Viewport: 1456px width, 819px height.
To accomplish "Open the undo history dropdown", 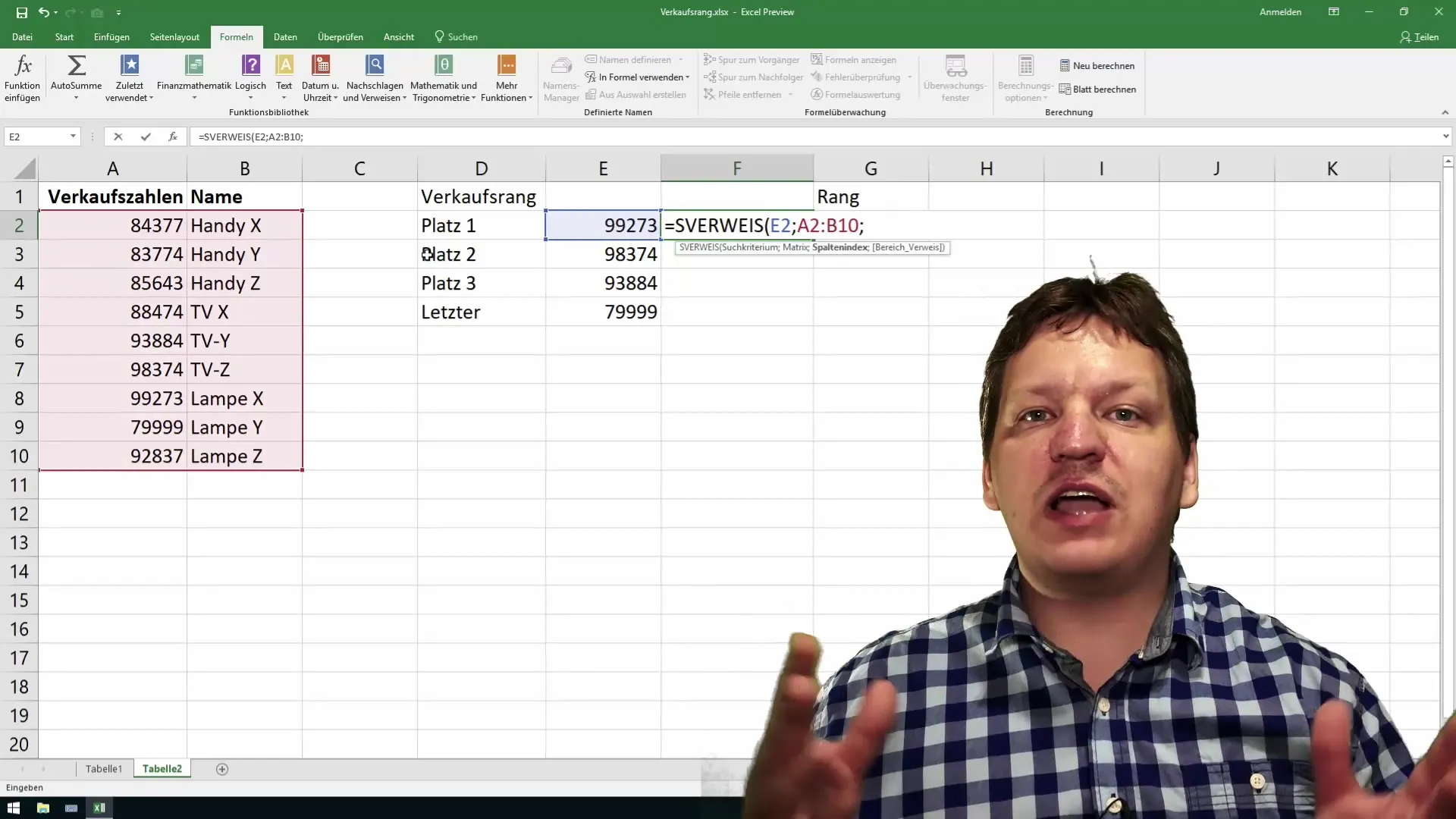I will (55, 12).
